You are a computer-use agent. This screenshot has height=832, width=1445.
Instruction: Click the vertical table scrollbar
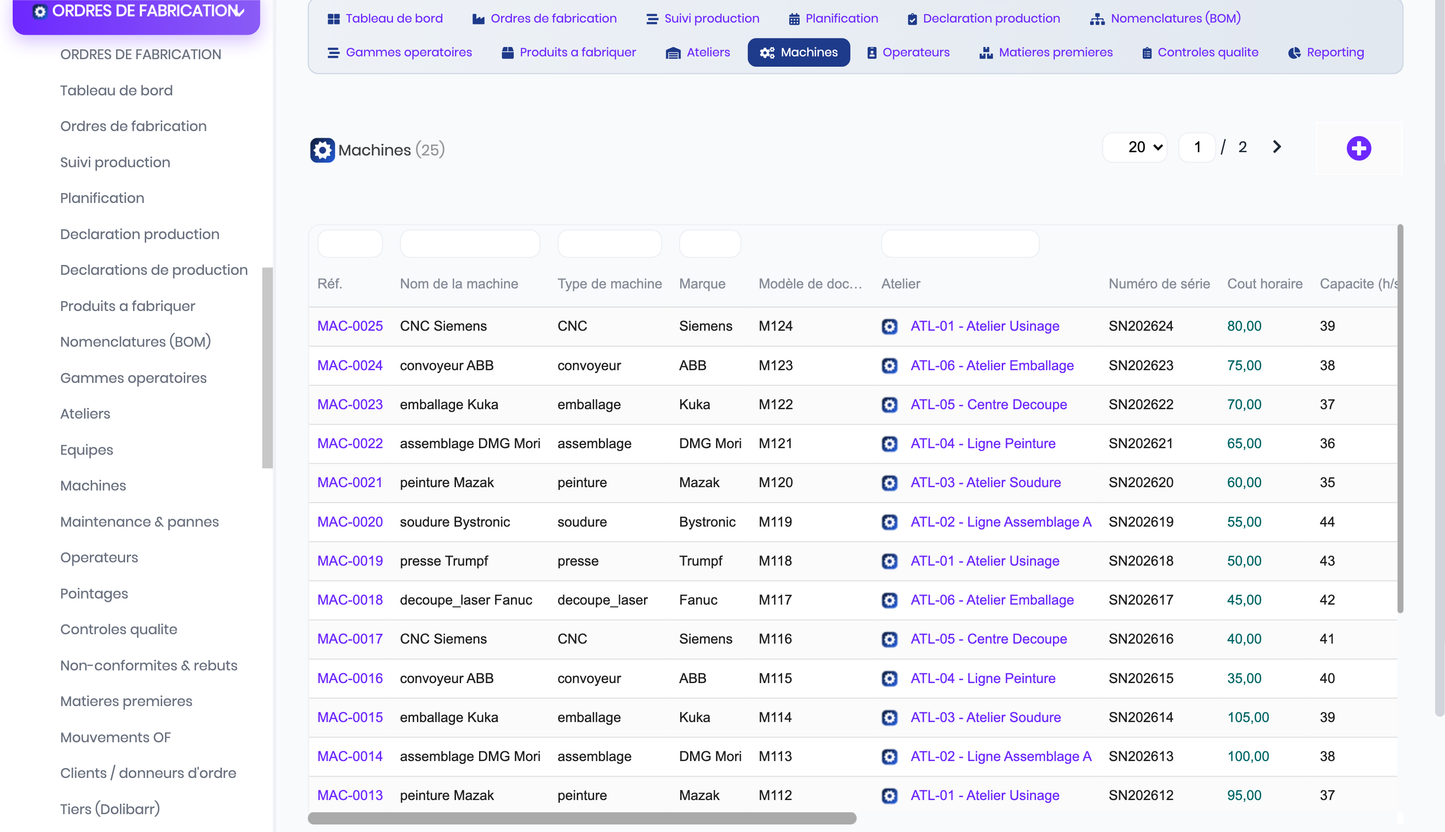tap(1400, 419)
